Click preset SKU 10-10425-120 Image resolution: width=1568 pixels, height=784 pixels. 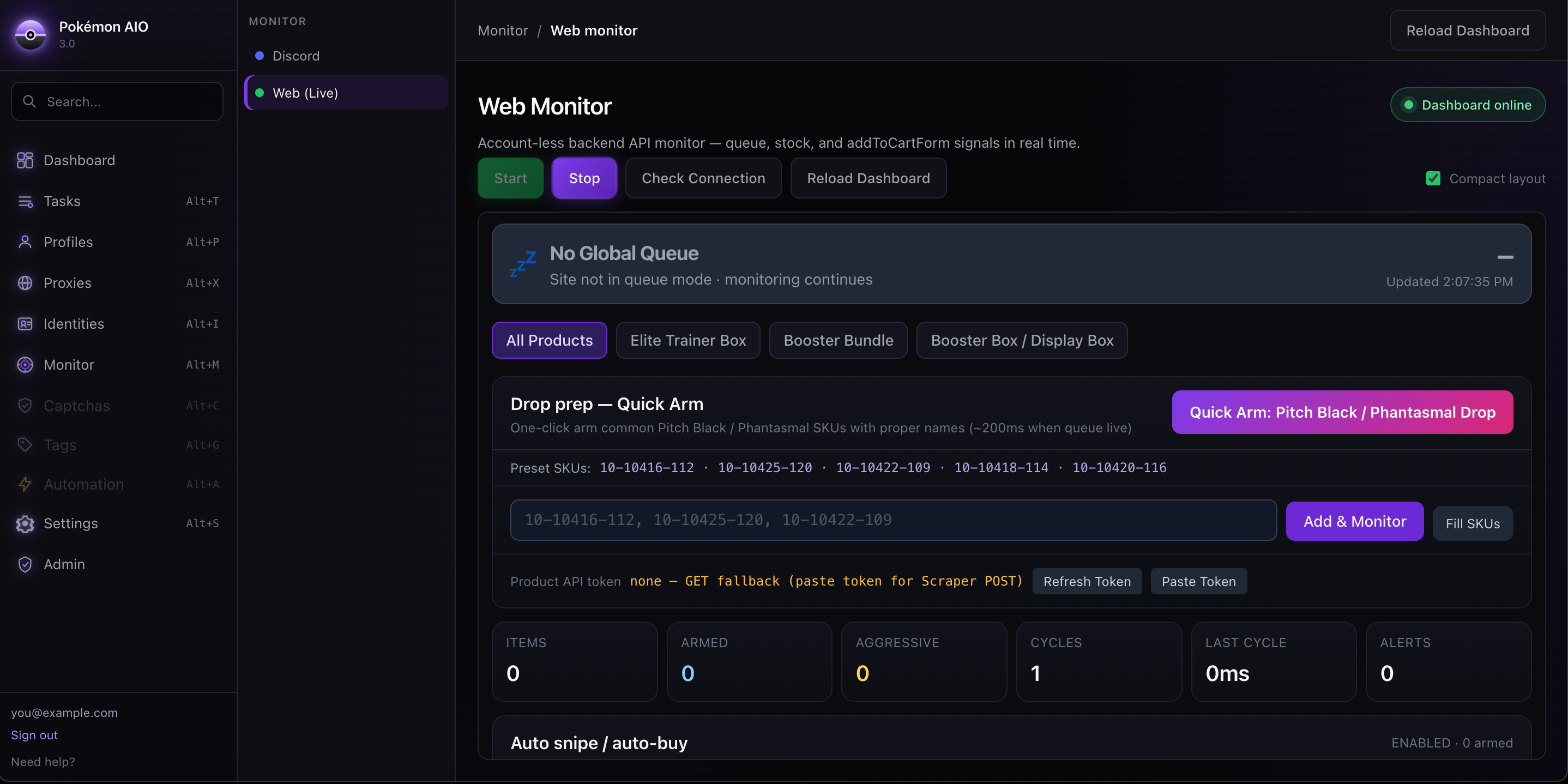click(x=764, y=467)
